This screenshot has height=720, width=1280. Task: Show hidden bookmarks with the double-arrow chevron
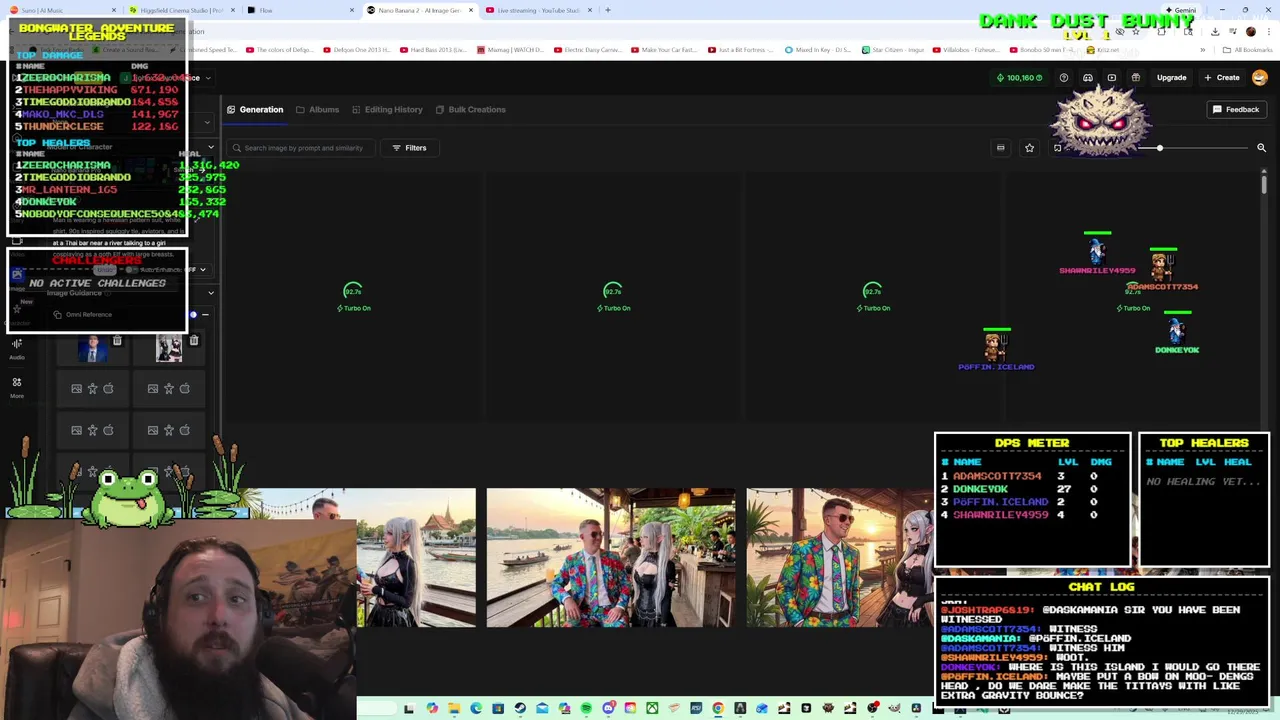point(1203,49)
